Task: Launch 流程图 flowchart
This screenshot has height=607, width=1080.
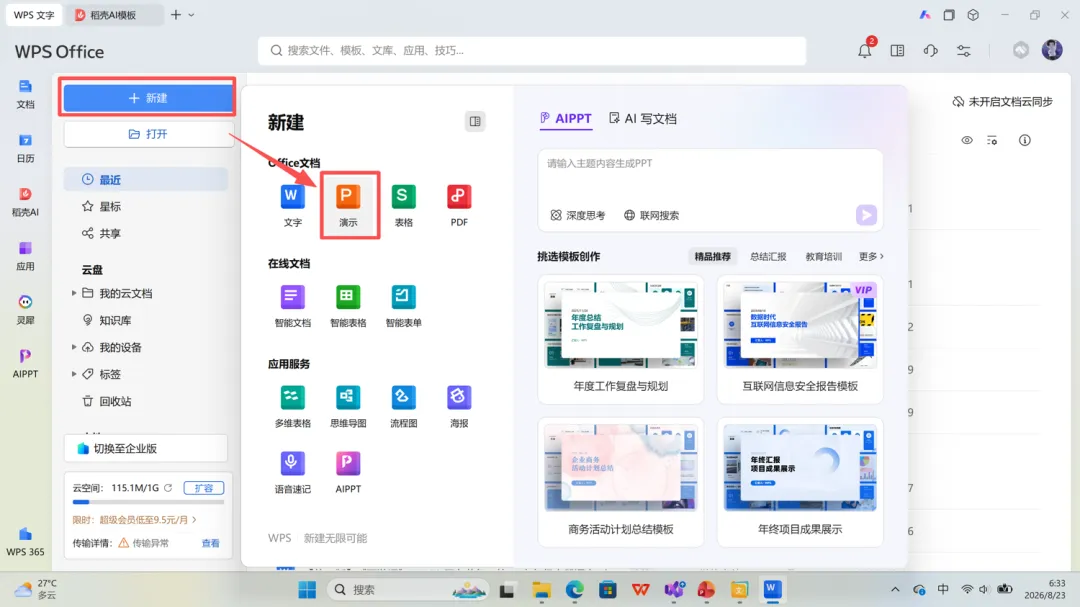Action: pyautogui.click(x=404, y=407)
